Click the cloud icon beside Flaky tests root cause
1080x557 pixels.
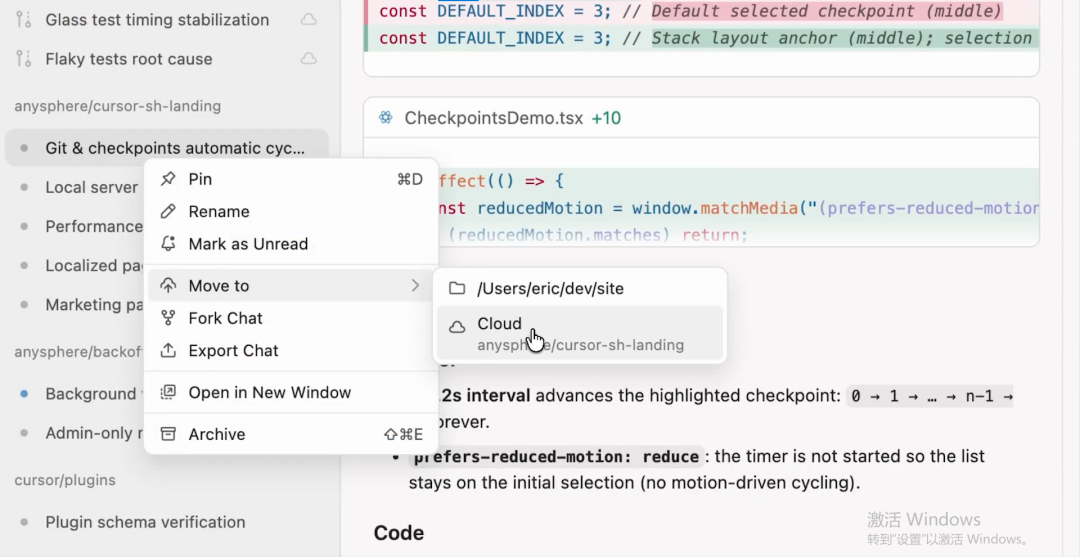(309, 59)
